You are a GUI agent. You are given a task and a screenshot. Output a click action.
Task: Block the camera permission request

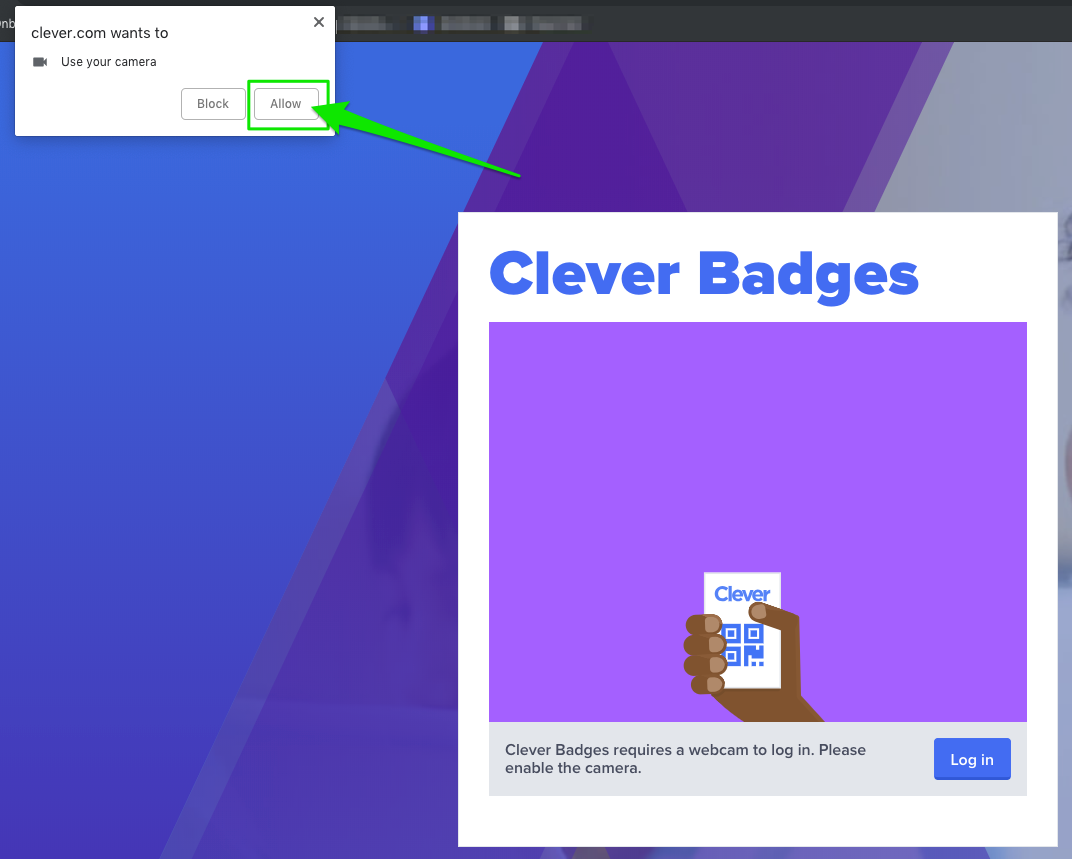pyautogui.click(x=212, y=103)
